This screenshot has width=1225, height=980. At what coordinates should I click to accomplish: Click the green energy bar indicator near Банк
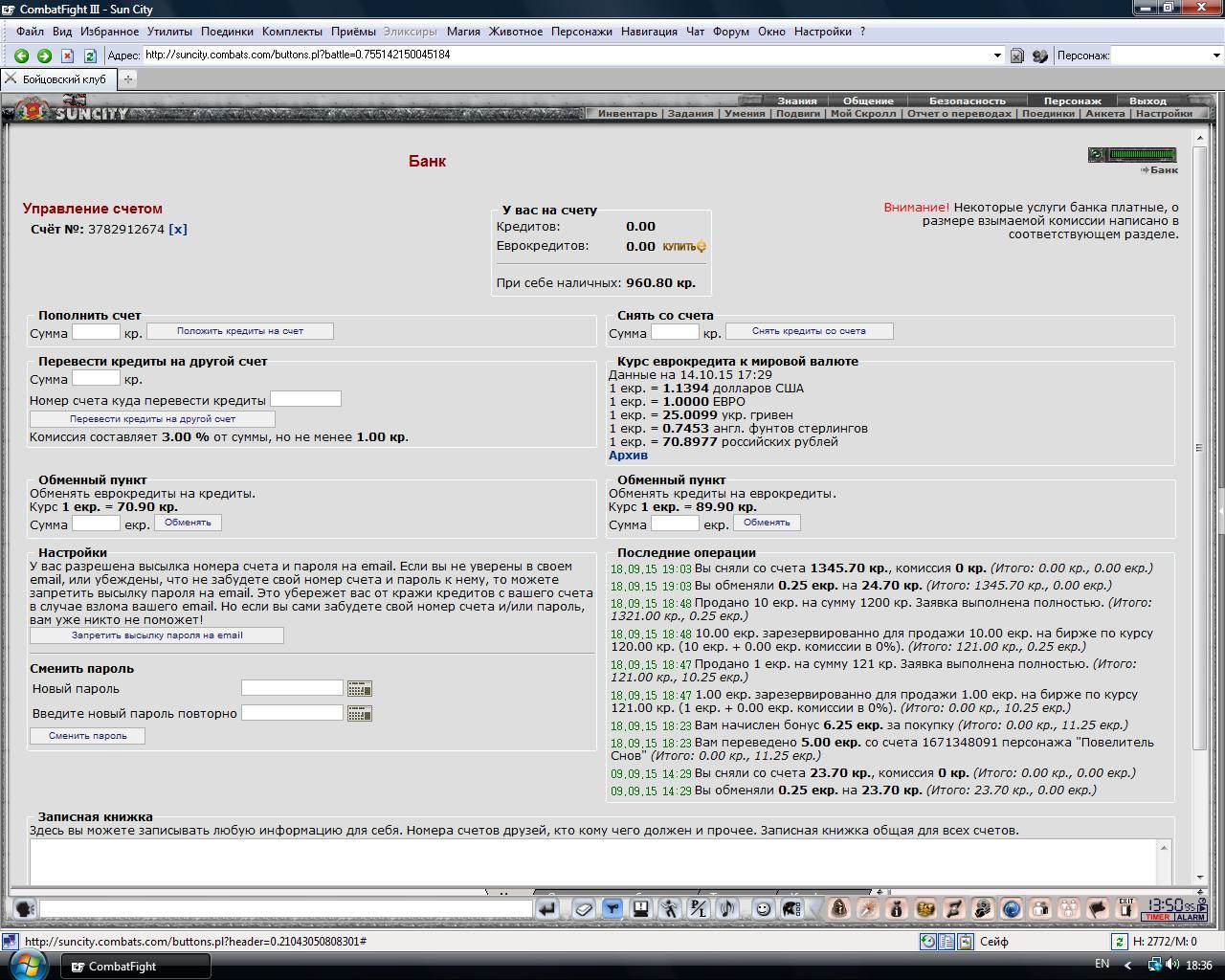tap(1132, 154)
